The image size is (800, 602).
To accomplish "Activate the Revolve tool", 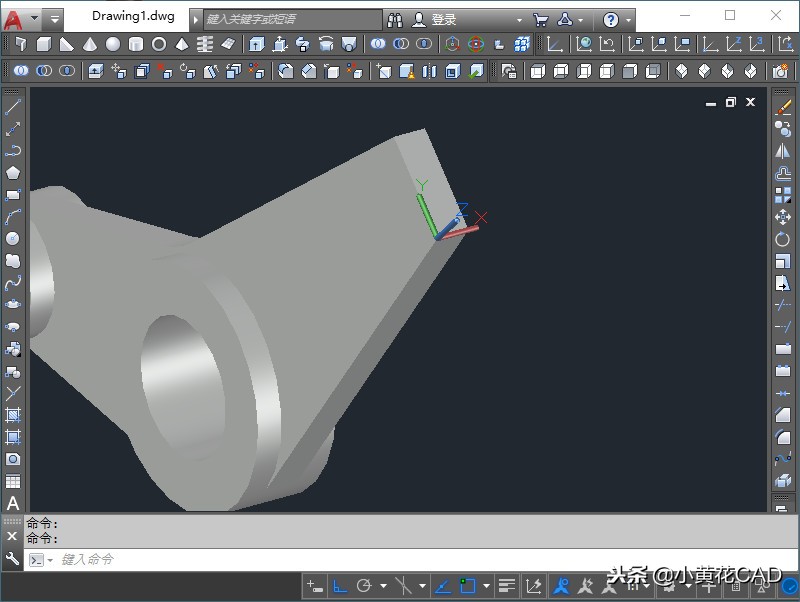I will (326, 44).
